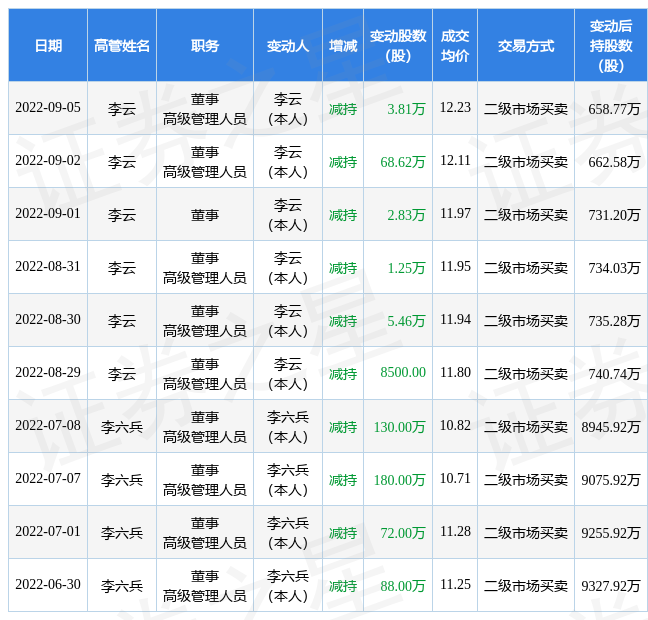
Task: Click the average price 12.23
Action: click(455, 107)
